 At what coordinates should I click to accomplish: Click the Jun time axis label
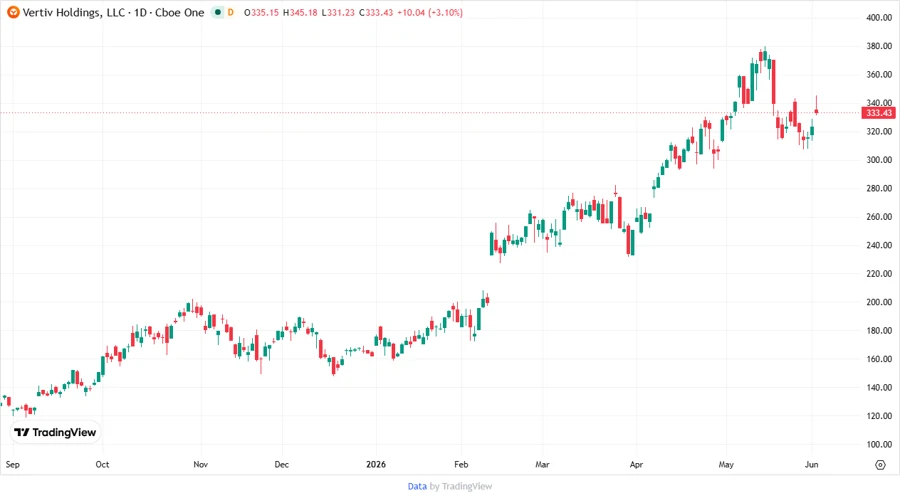811,464
